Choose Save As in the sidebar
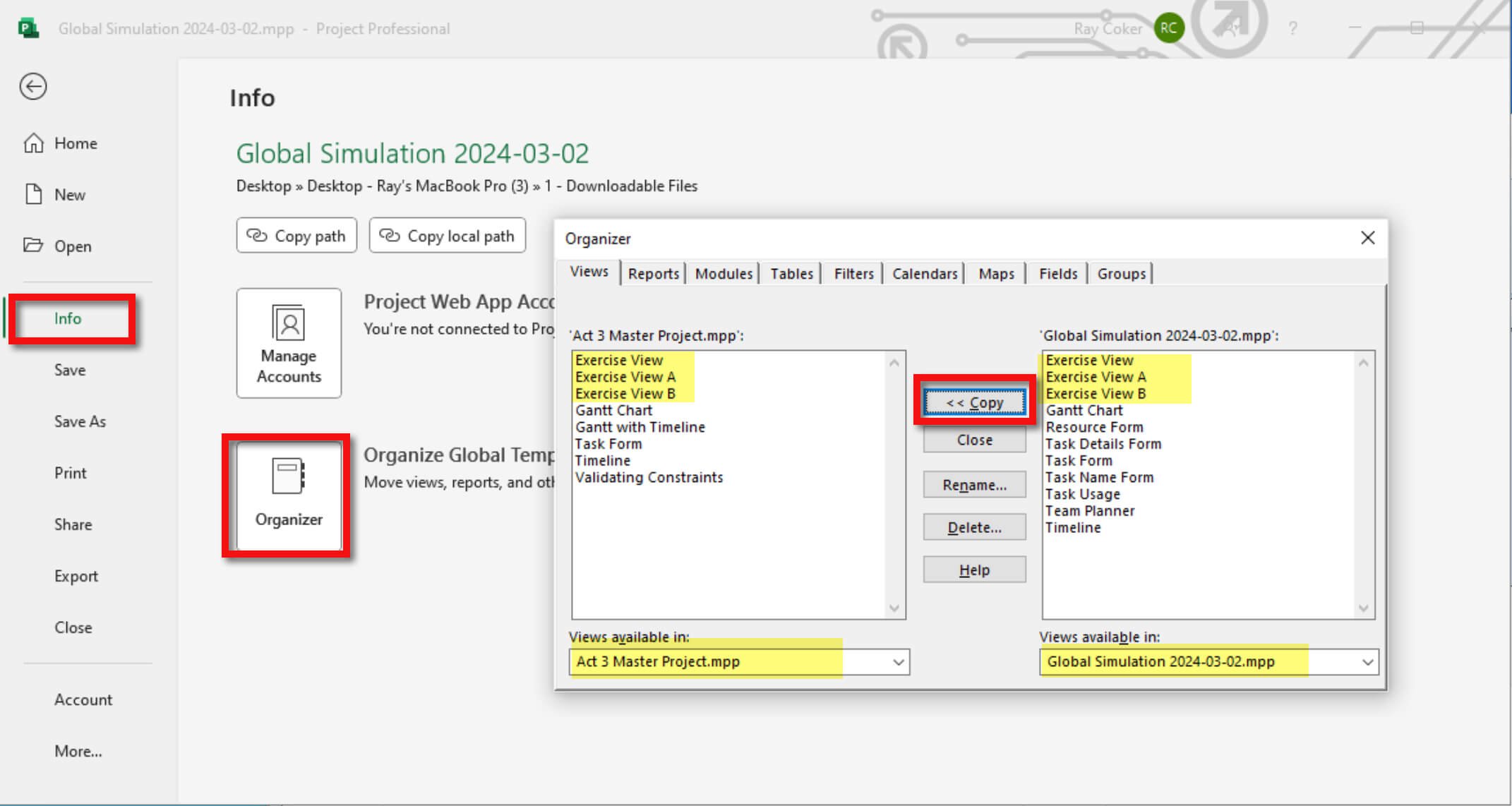The width and height of the screenshot is (1512, 806). [x=80, y=421]
